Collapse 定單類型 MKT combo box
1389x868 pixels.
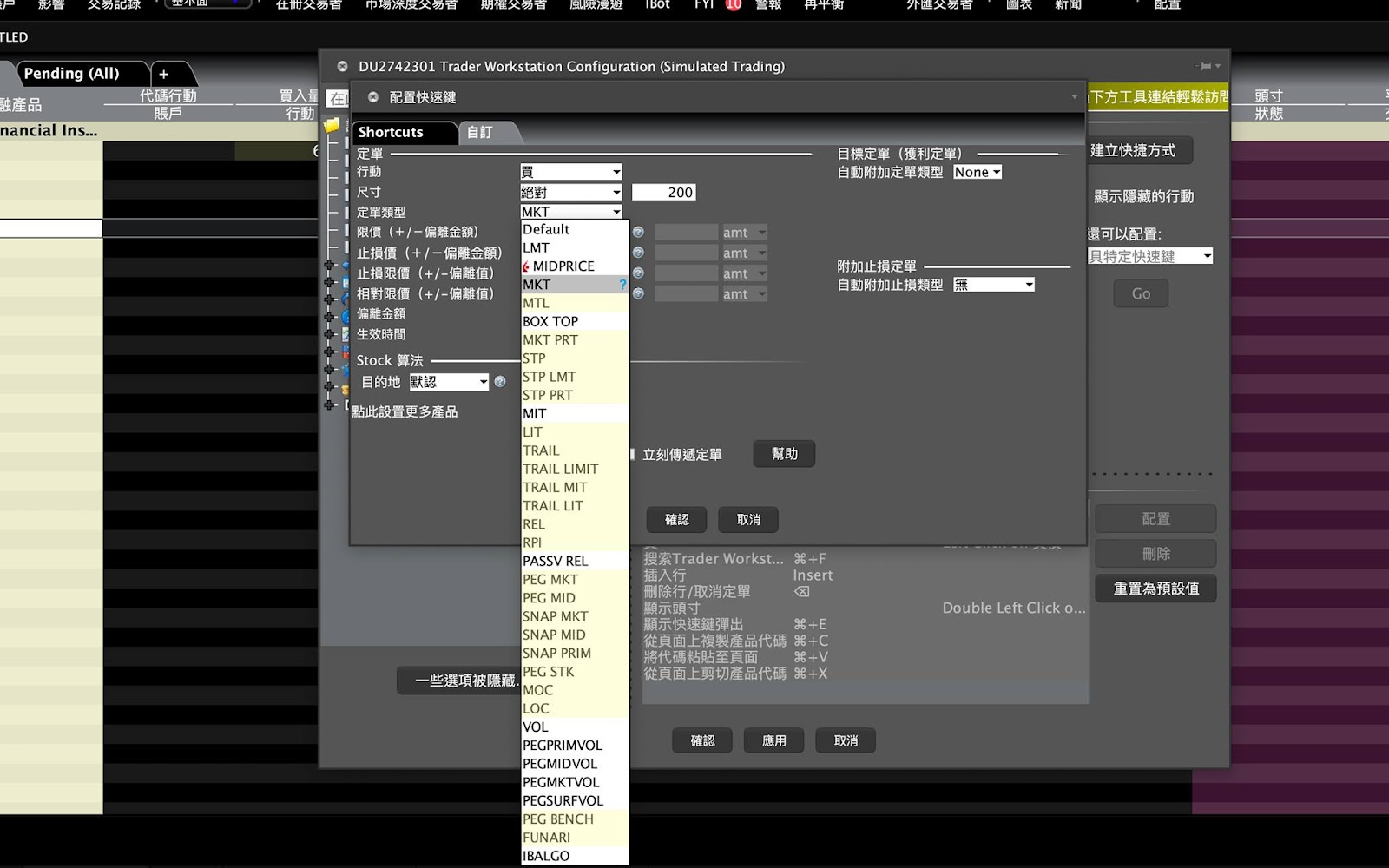click(x=571, y=212)
